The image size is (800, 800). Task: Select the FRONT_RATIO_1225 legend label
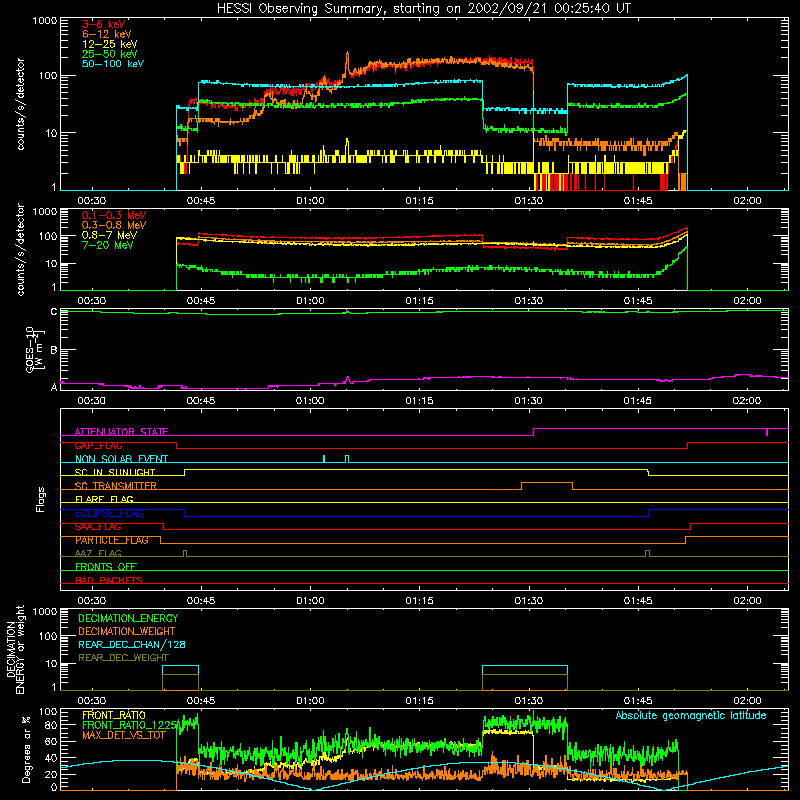130,725
